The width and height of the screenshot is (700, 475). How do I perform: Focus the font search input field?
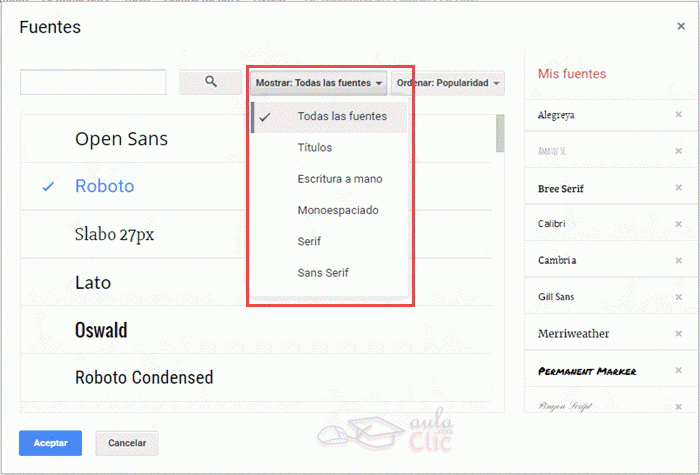[x=93, y=82]
